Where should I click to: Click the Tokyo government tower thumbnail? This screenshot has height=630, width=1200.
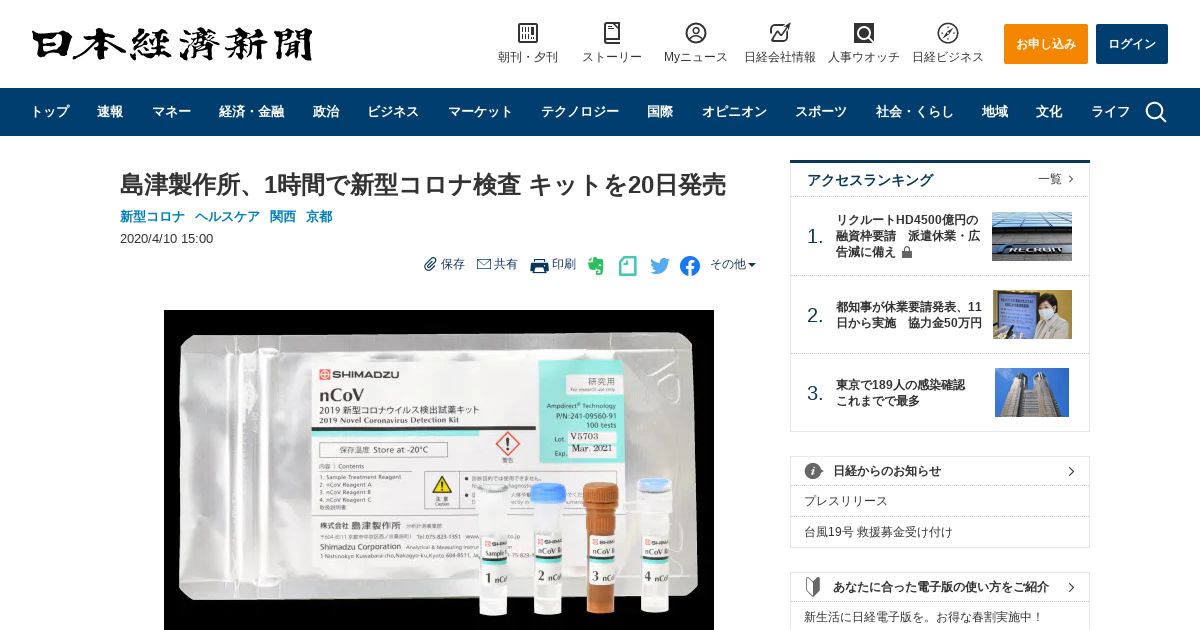click(1032, 393)
